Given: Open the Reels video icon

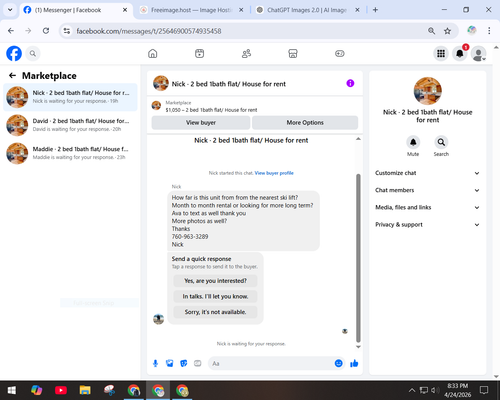Looking at the screenshot, I should pyautogui.click(x=199, y=53).
